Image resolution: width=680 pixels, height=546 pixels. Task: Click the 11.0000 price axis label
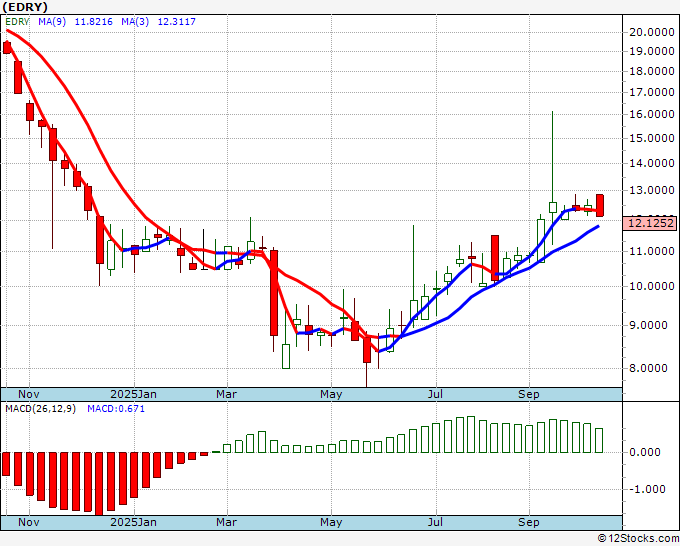(x=651, y=251)
